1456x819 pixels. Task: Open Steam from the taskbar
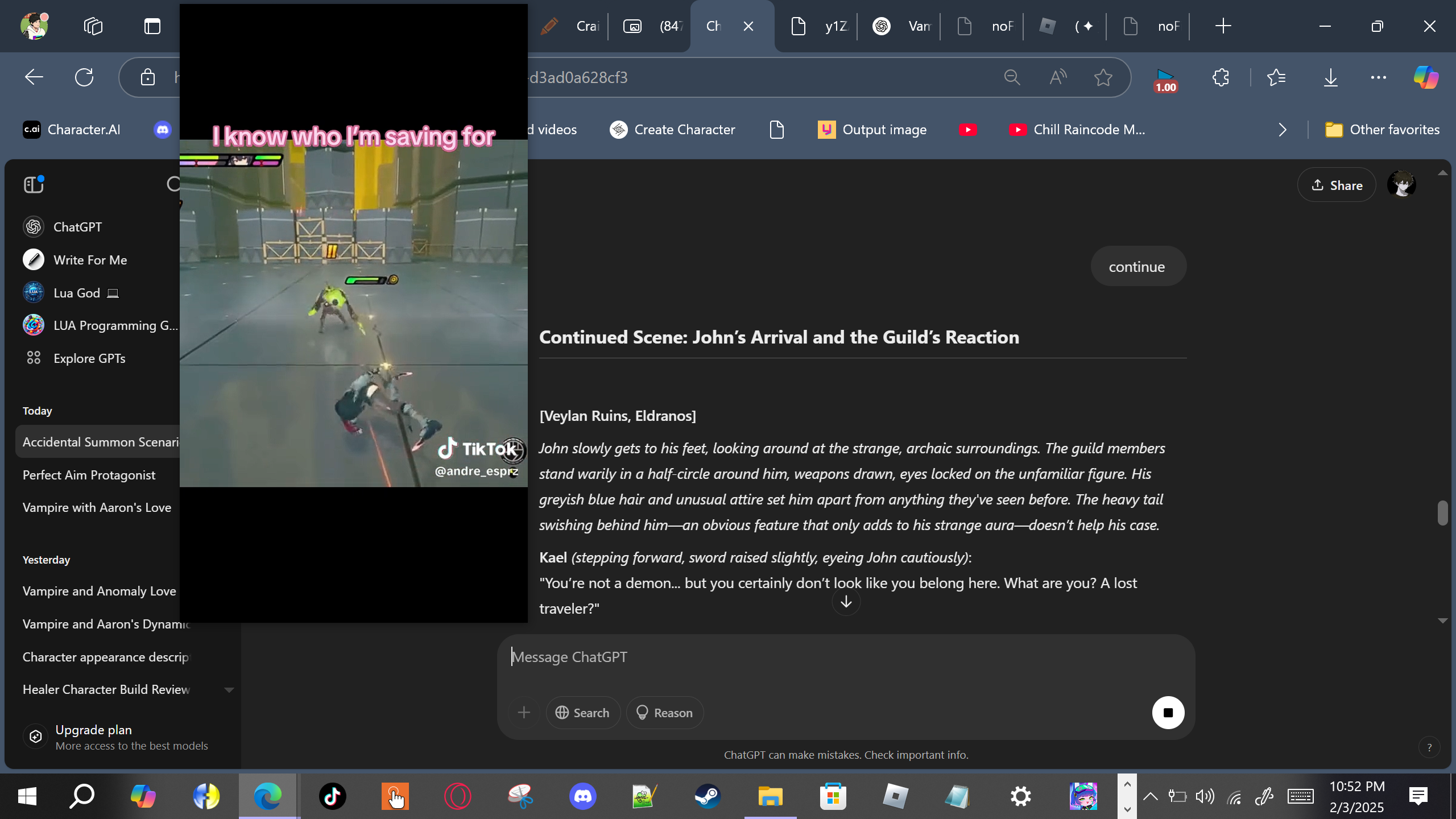pyautogui.click(x=708, y=796)
